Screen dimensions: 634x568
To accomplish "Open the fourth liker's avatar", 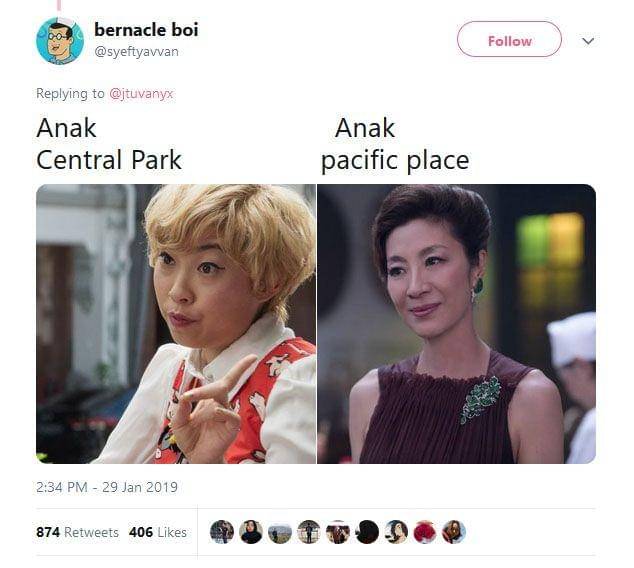I will click(309, 532).
